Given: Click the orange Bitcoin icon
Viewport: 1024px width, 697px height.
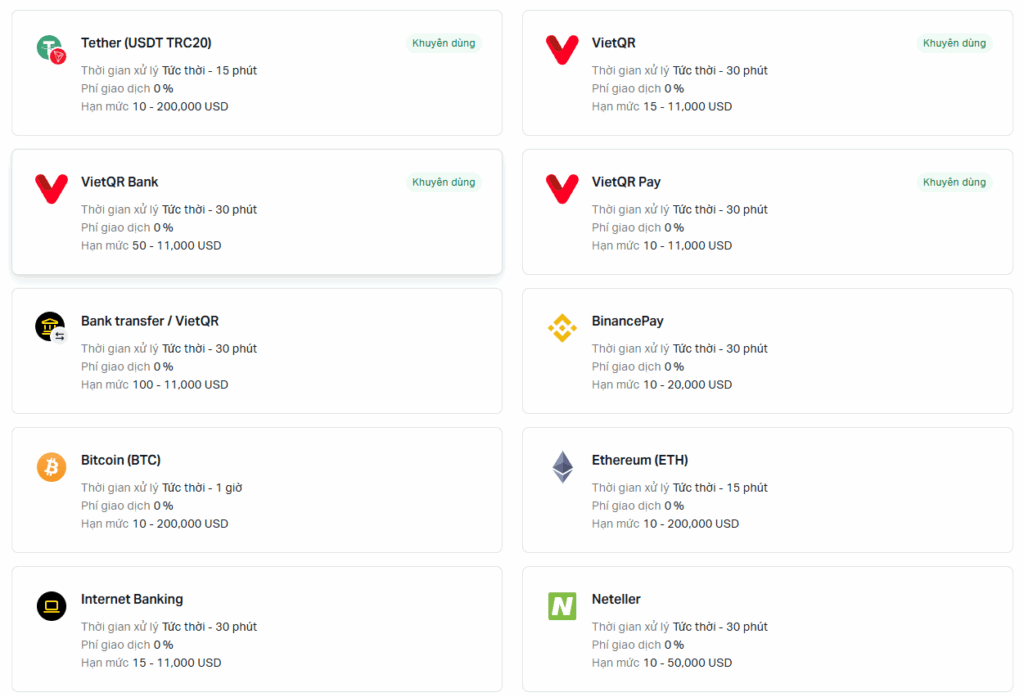Looking at the screenshot, I should 52,467.
